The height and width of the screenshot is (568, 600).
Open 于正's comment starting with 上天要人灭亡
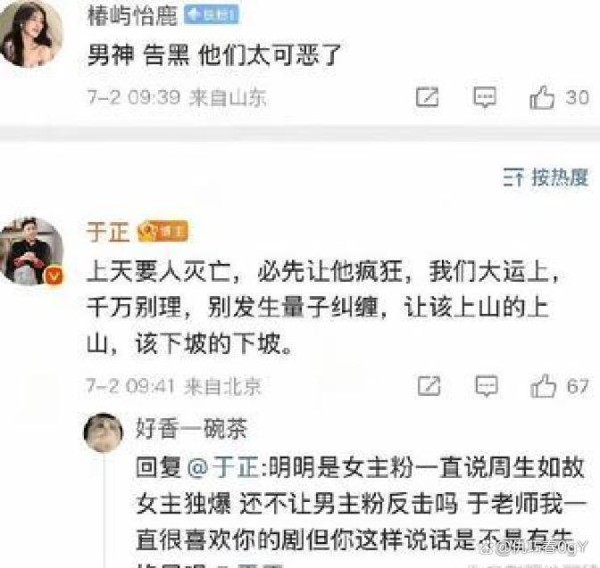[323, 308]
